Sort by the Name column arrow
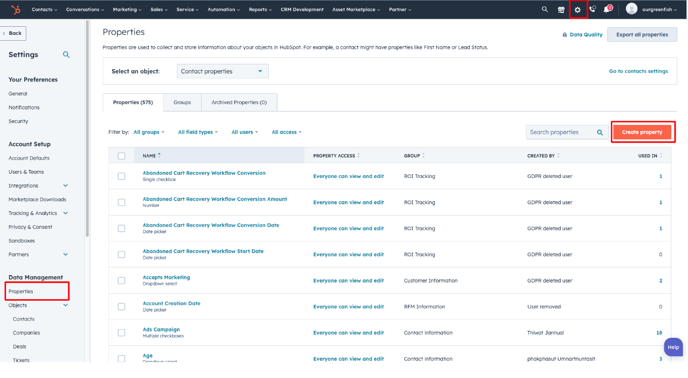 pos(159,155)
